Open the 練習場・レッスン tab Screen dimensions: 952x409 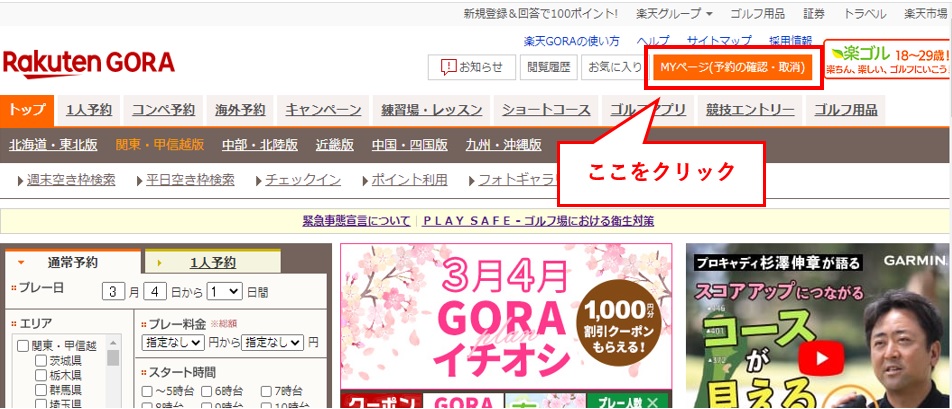431,110
